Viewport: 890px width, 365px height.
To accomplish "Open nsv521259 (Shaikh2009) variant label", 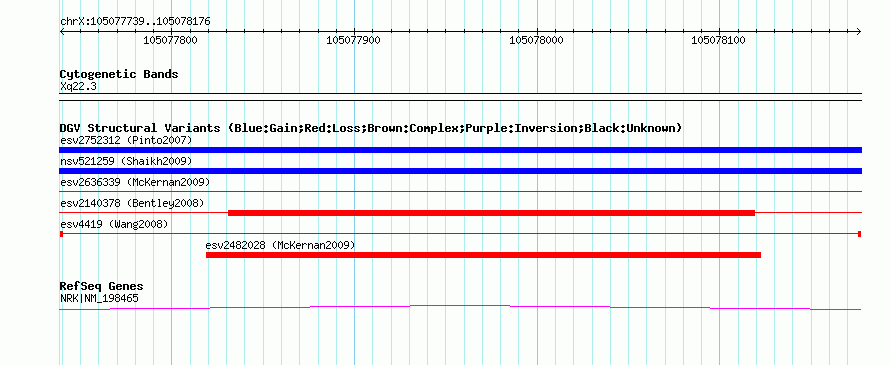I will coord(126,161).
